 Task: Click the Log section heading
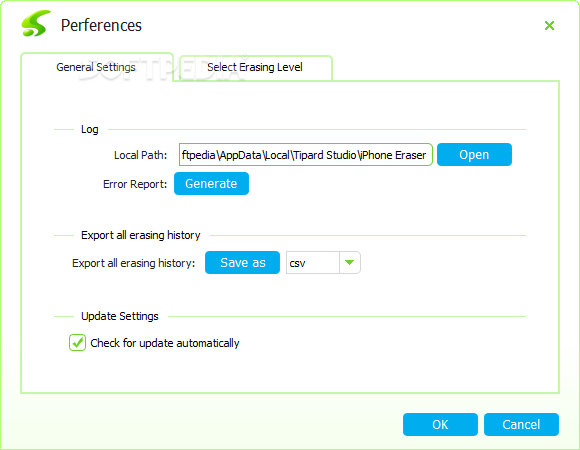tap(90, 129)
